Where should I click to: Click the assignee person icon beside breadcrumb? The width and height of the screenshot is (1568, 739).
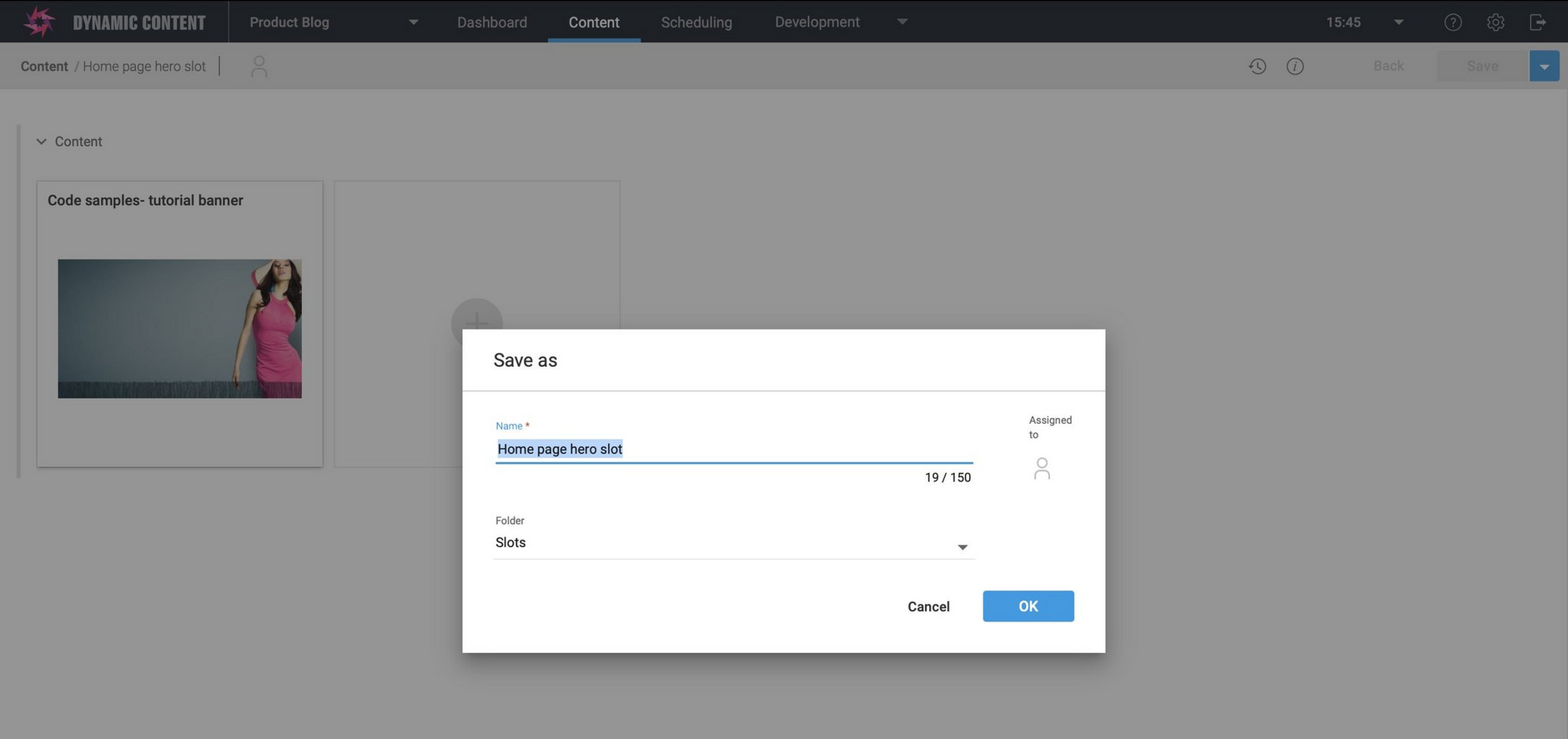[259, 67]
